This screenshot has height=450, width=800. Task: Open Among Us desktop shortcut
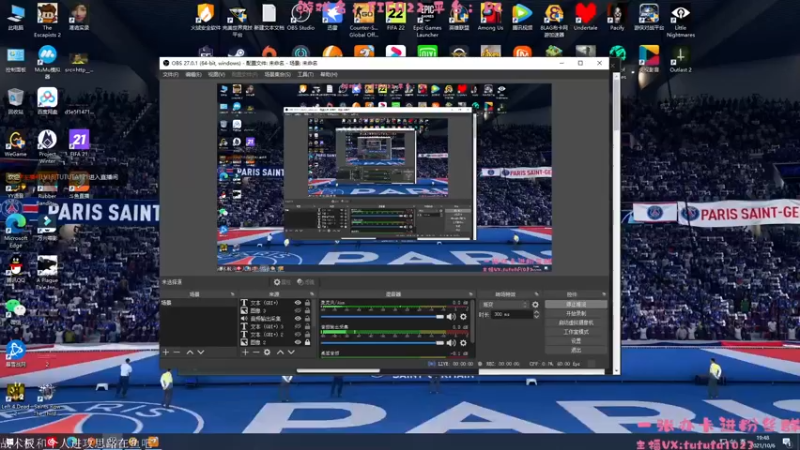click(x=490, y=18)
